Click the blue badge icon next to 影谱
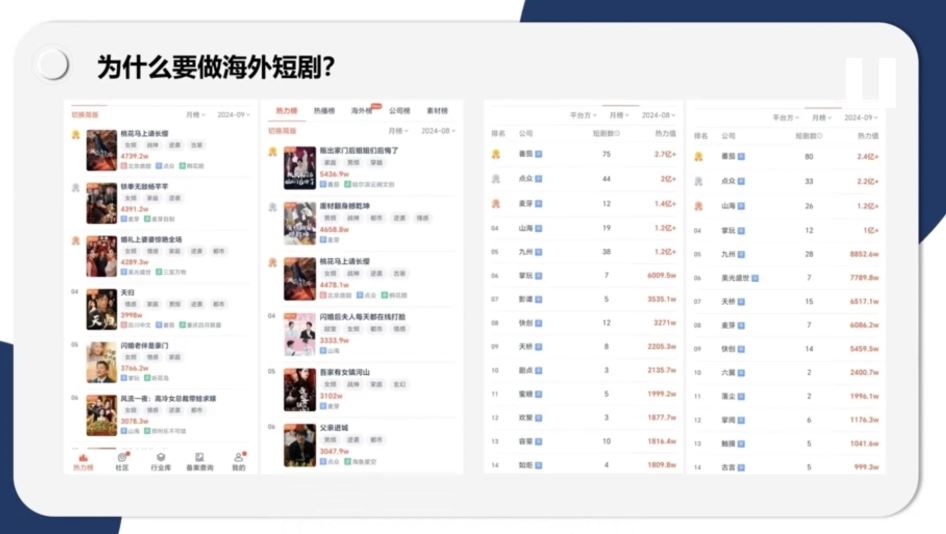Screen dimensions: 946x534 tap(538, 299)
